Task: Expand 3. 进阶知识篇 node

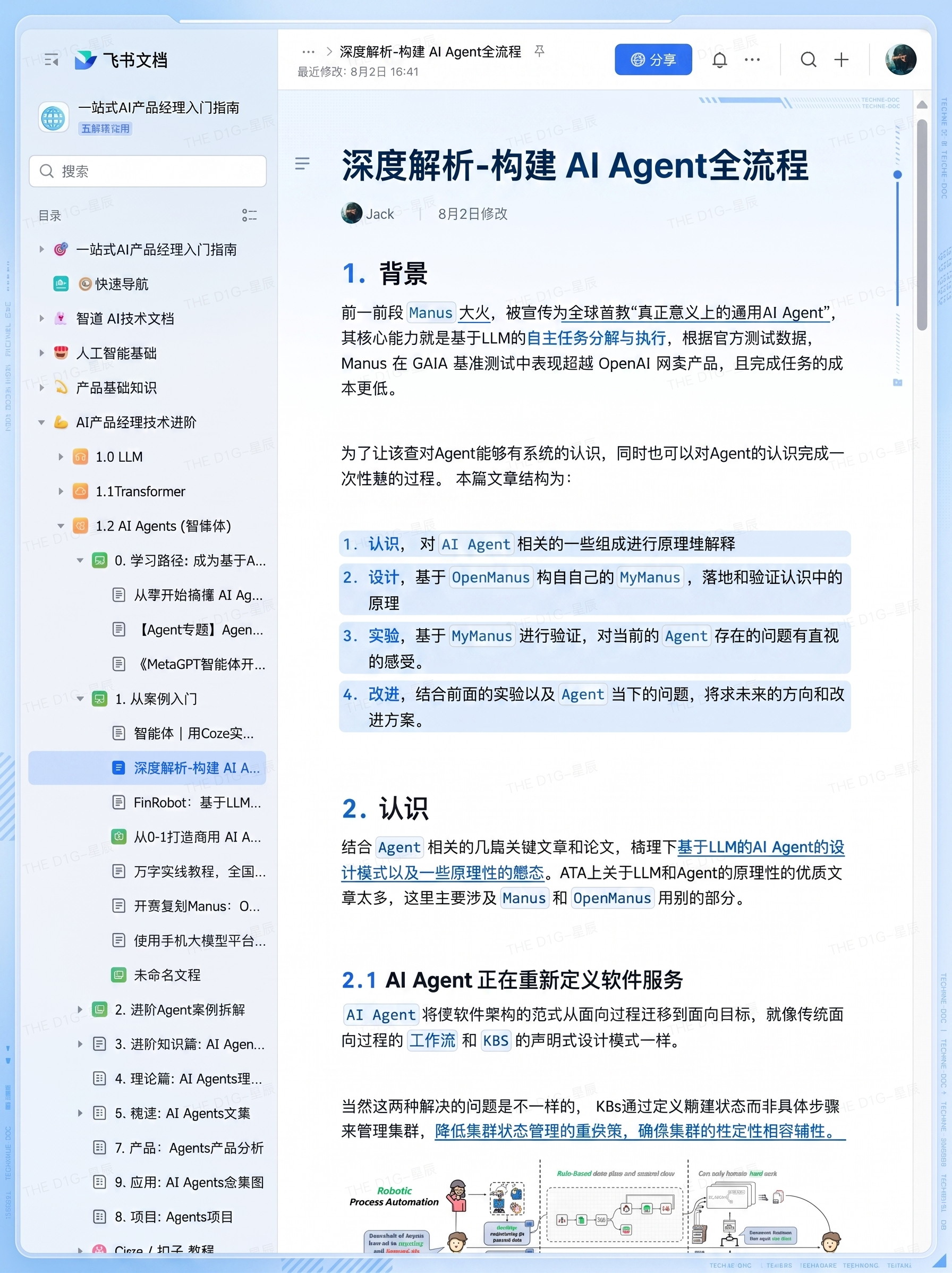Action: (81, 1043)
